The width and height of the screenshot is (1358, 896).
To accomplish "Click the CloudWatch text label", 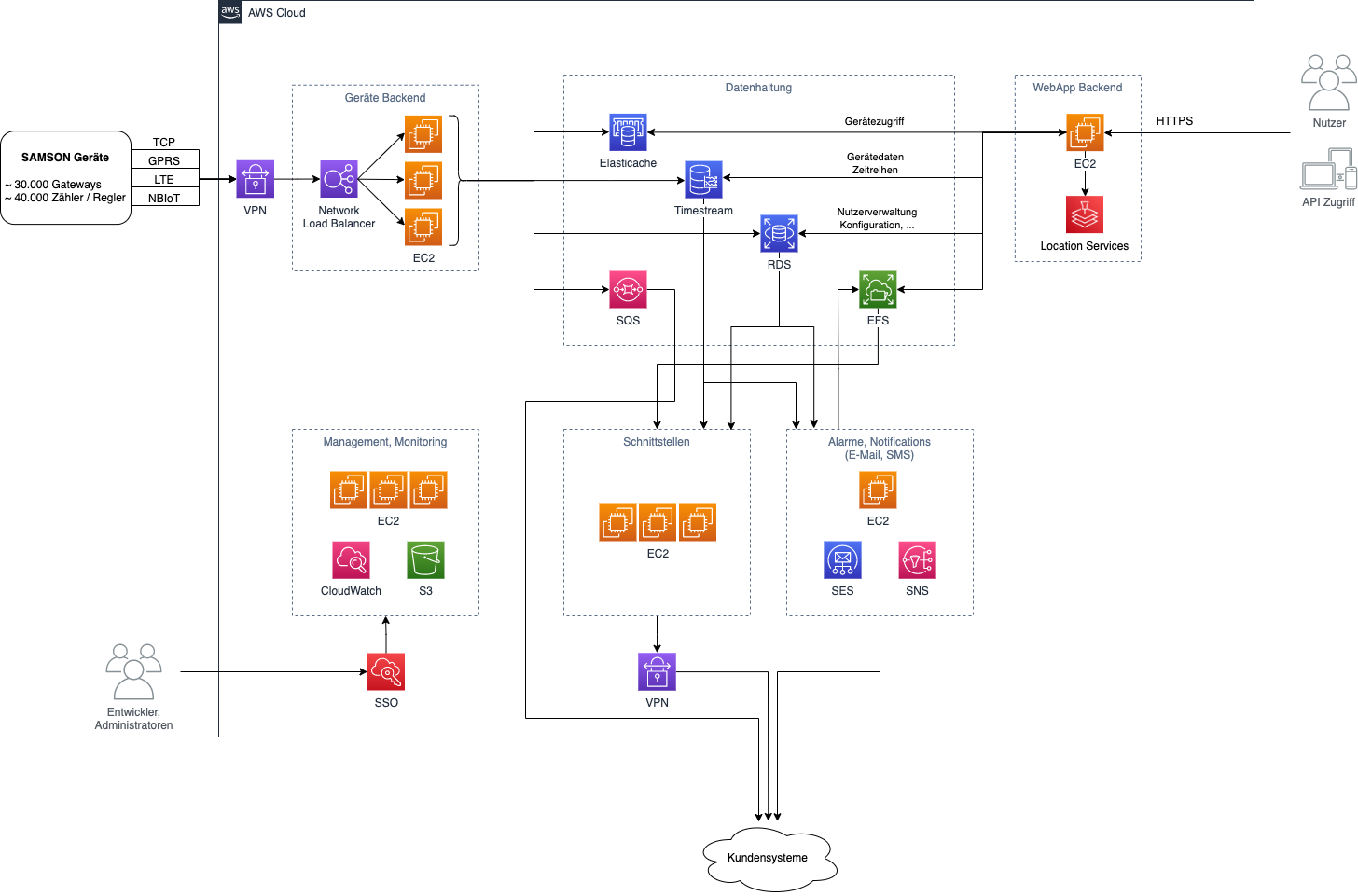I will tap(351, 591).
